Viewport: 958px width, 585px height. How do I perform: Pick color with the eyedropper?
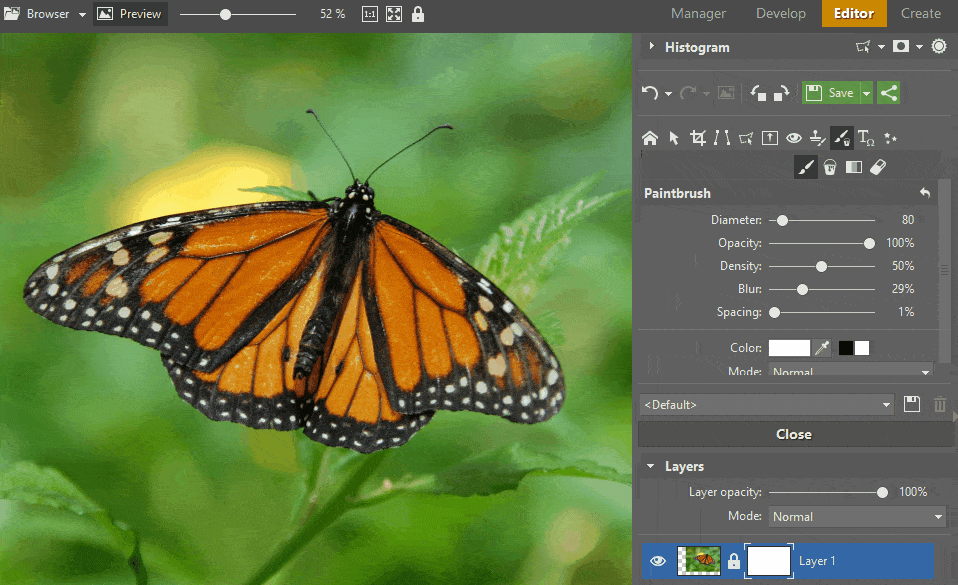(x=822, y=348)
